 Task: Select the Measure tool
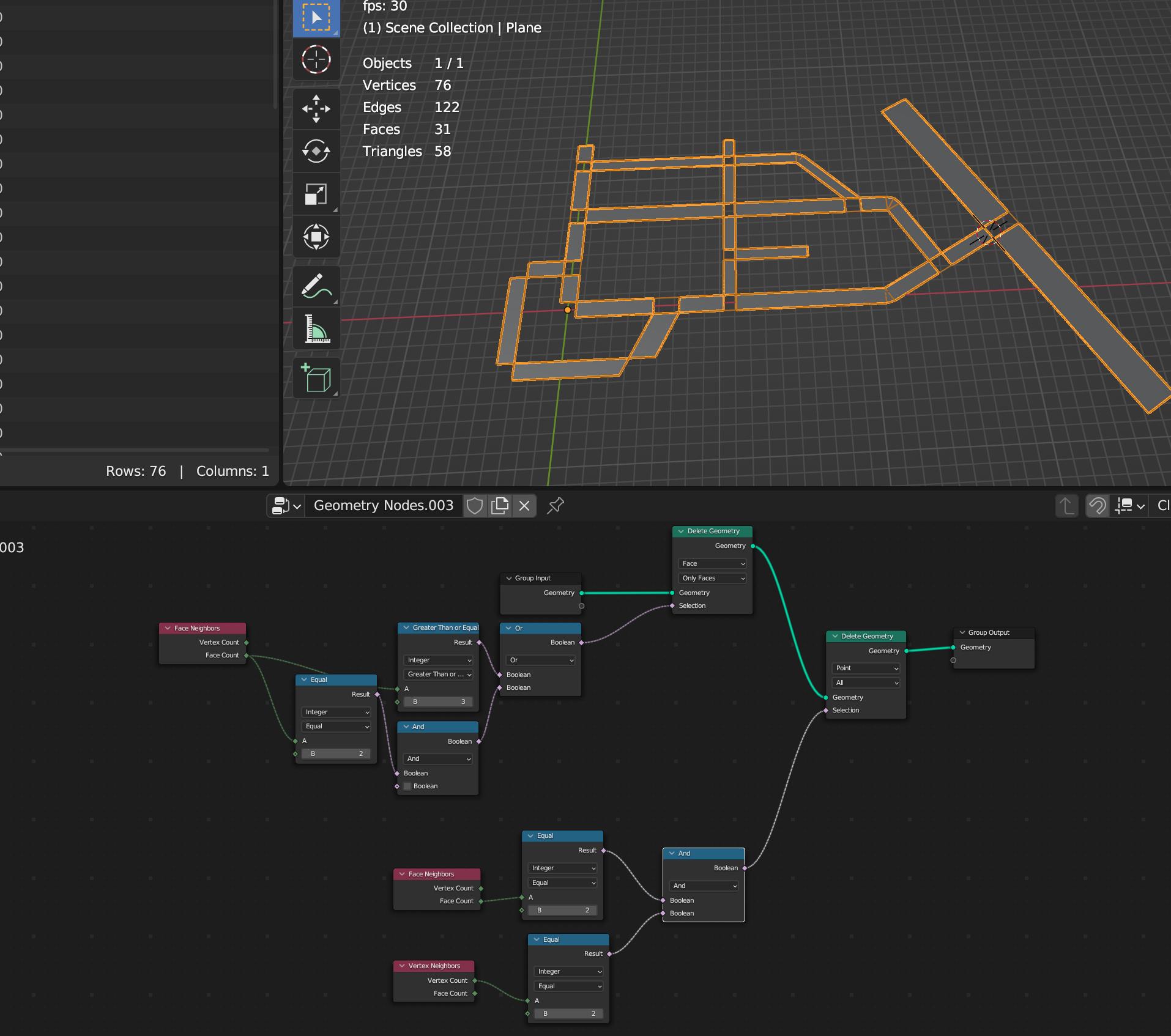click(x=316, y=328)
